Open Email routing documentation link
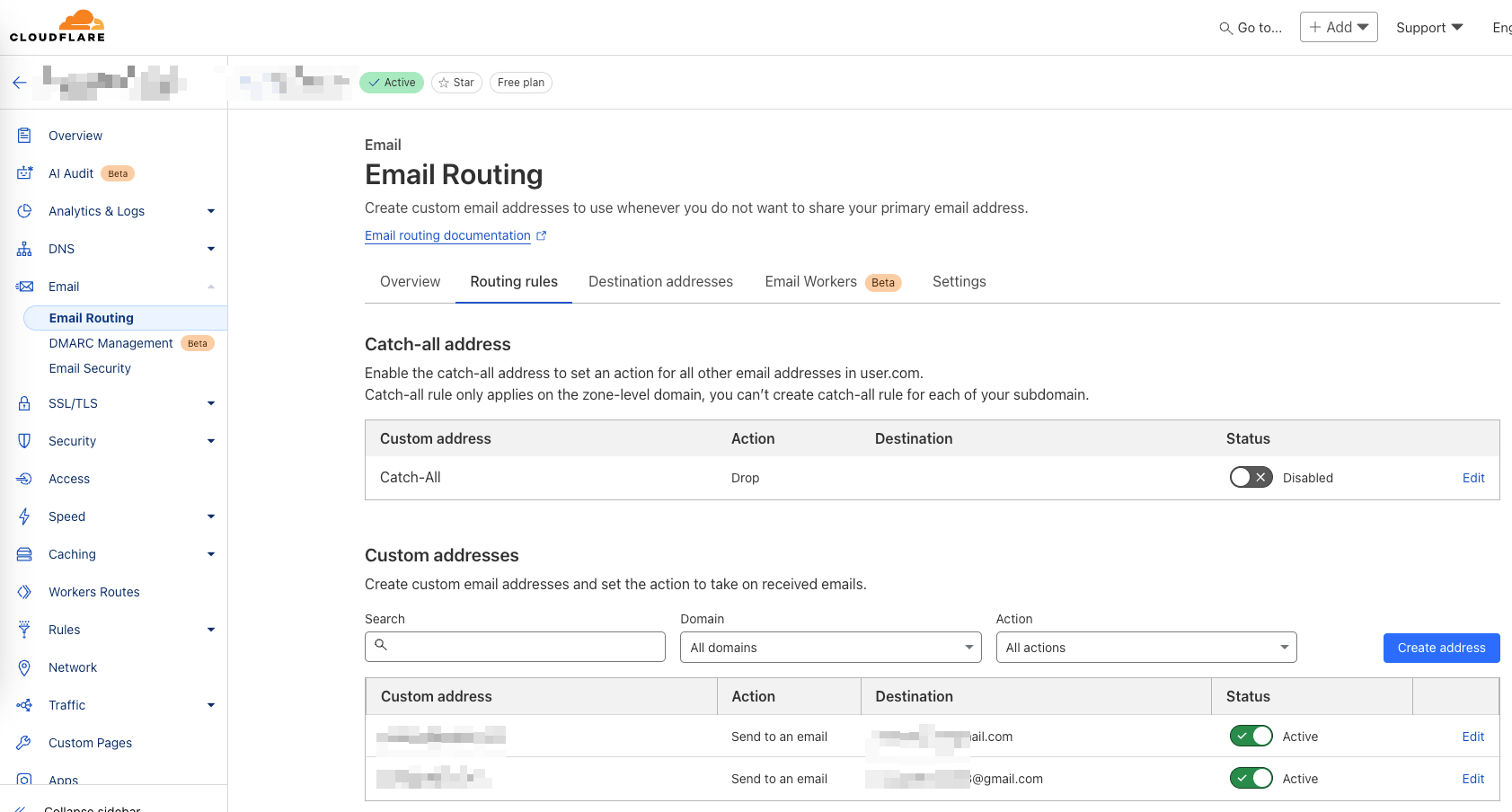Screen dimensions: 1512x812 [x=447, y=235]
